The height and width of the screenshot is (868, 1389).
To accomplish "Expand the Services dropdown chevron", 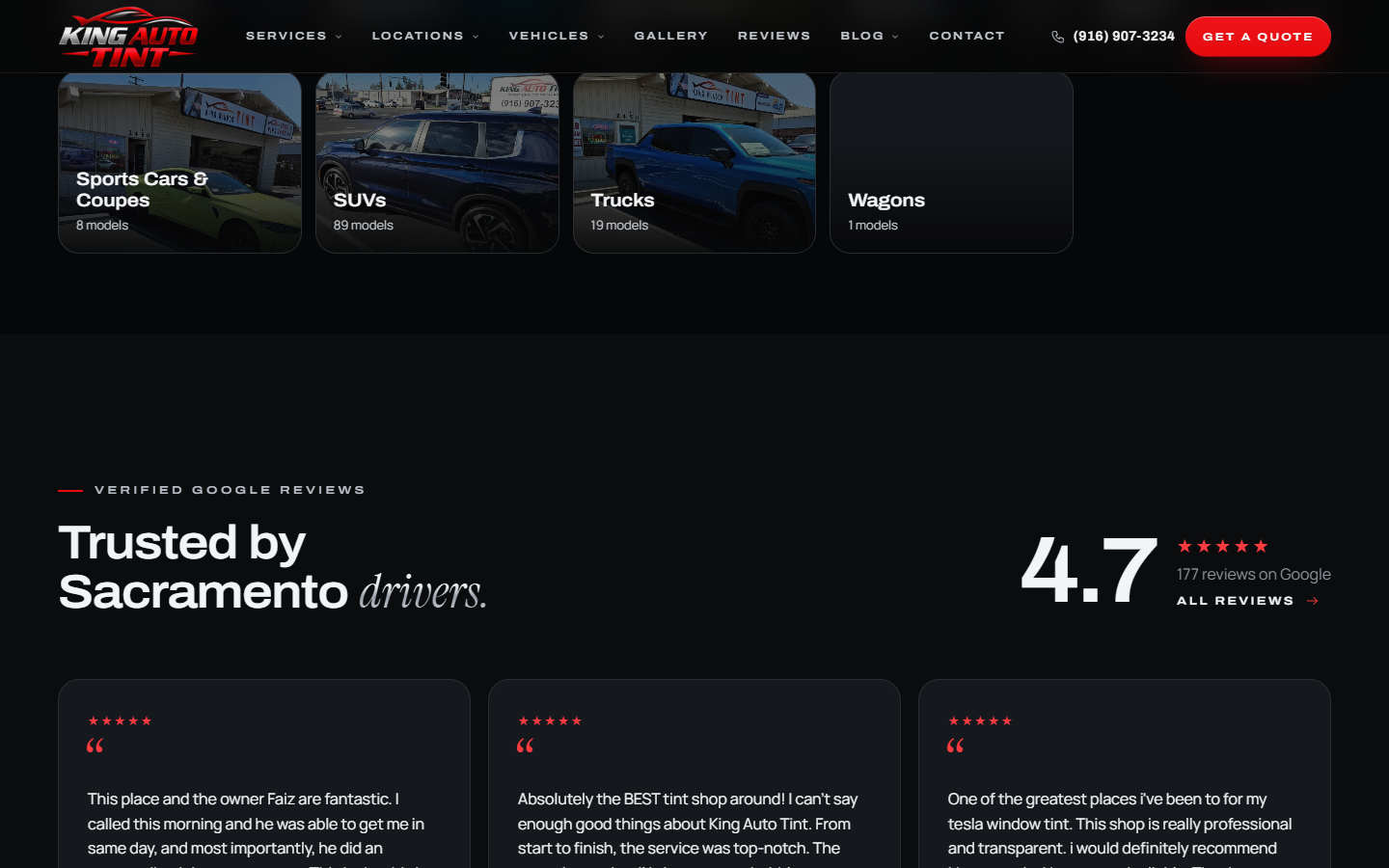I will 339,37.
